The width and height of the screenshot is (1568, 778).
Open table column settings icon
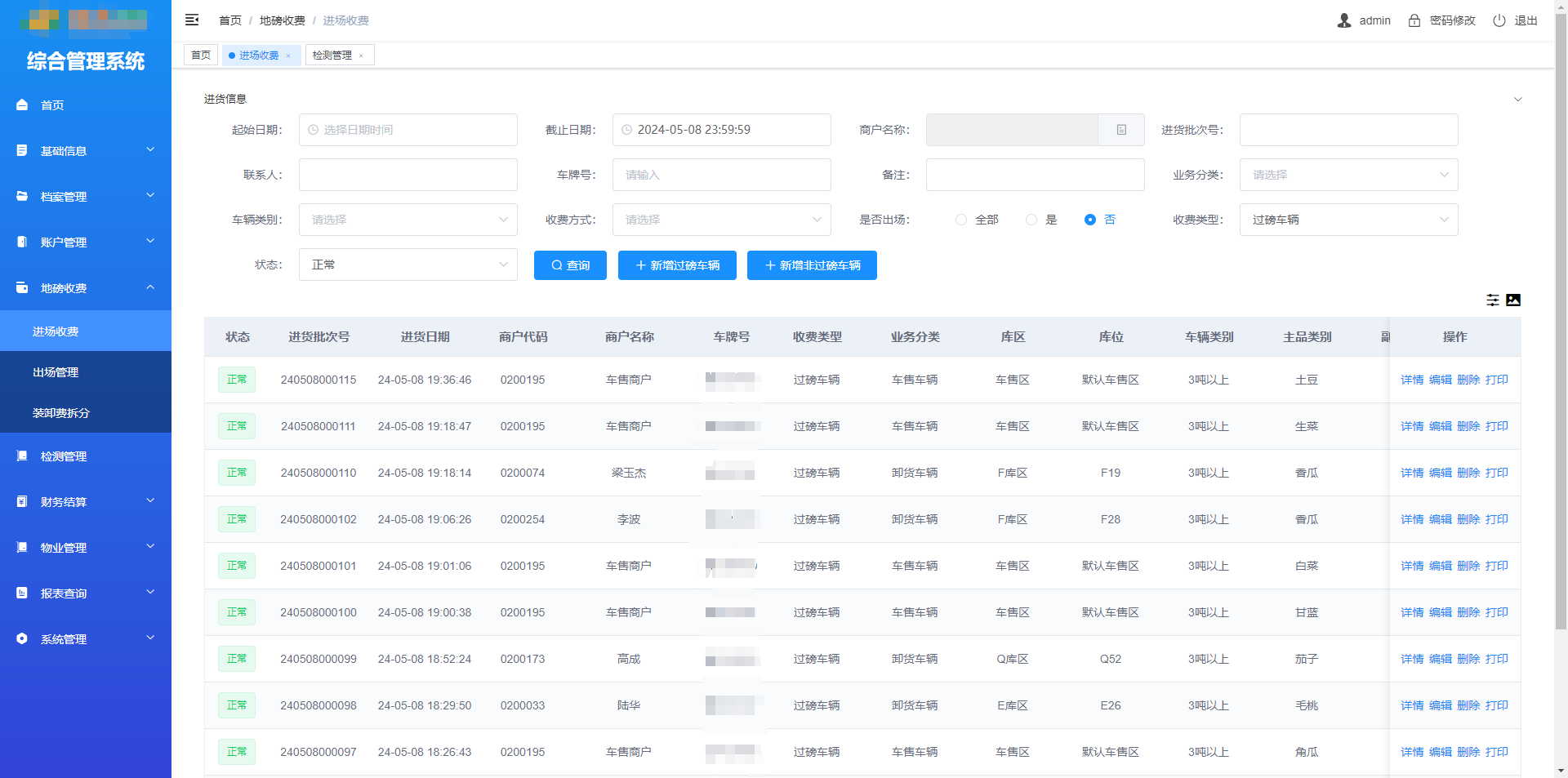click(x=1493, y=300)
